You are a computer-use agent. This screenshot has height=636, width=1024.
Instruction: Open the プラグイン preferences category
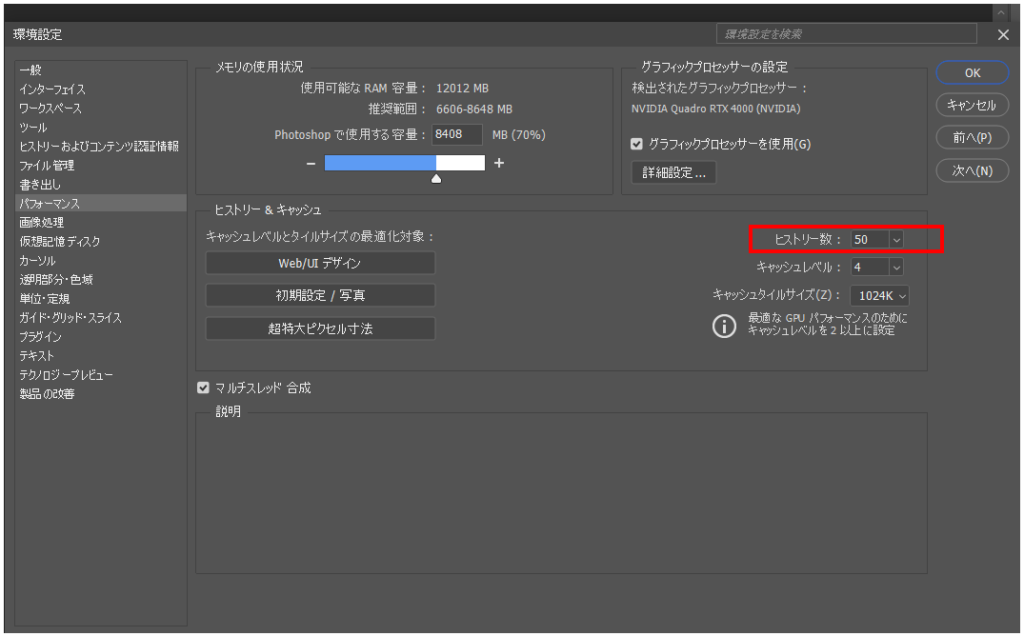[40, 336]
